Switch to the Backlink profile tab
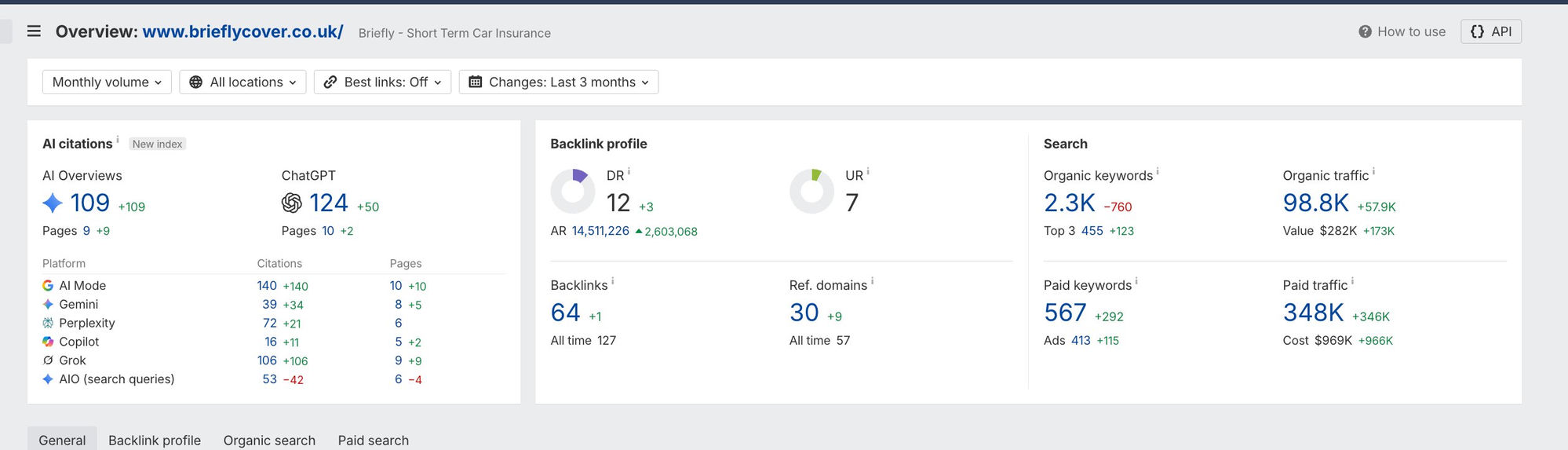 (x=155, y=440)
